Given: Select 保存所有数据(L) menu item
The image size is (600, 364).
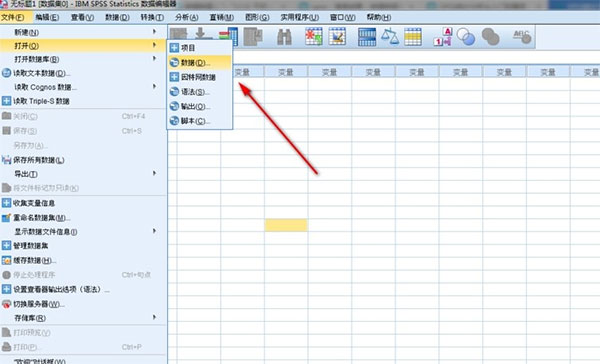Looking at the screenshot, I should tap(83, 160).
